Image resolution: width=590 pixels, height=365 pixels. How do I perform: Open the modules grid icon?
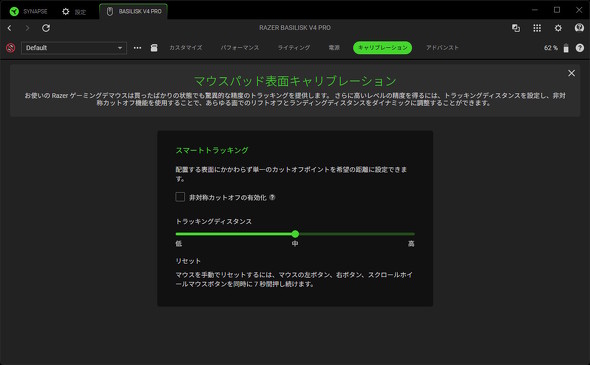click(537, 28)
